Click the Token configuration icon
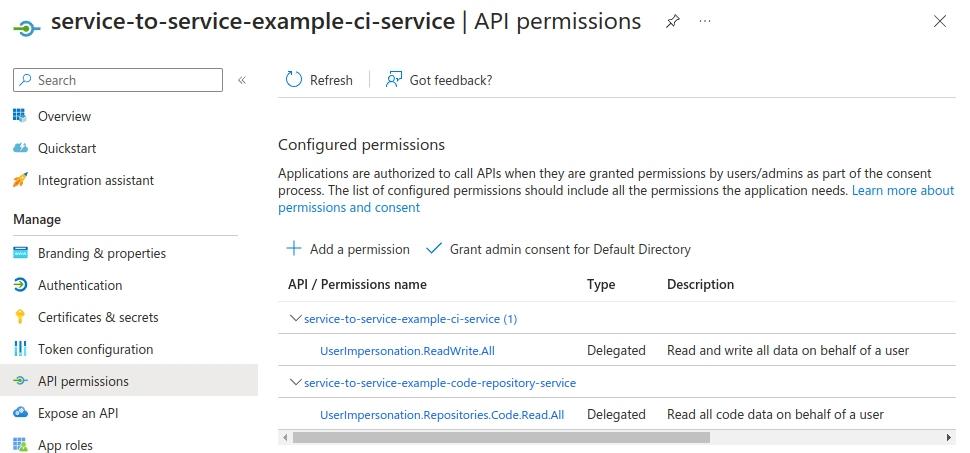Viewport: 970px width, 453px height. 20,349
